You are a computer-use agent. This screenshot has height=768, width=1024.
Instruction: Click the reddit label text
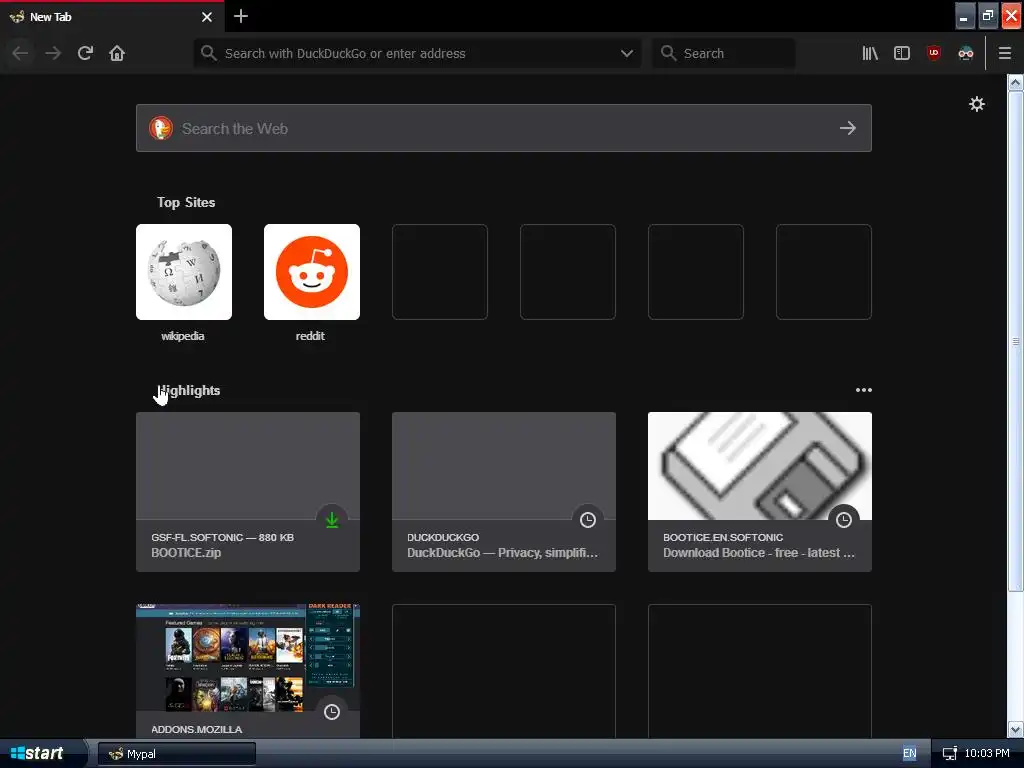coord(310,336)
